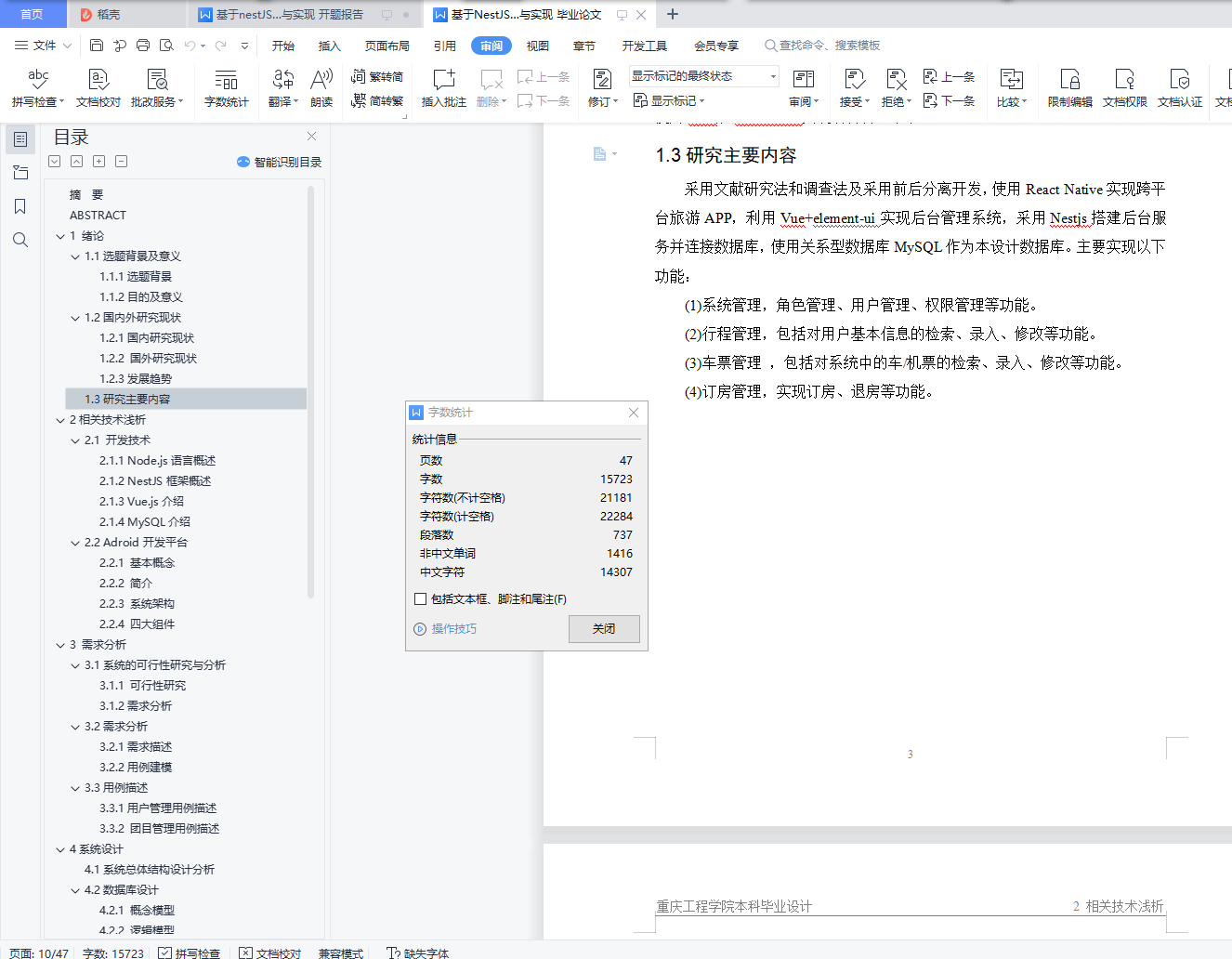
Task: Switch to the 章节 ribbon tab
Action: point(584,46)
